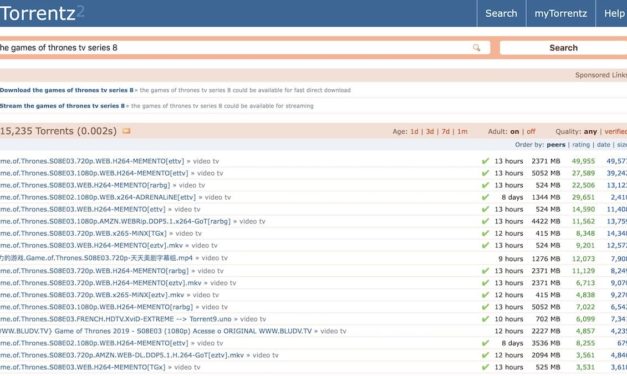Open S08E03.WEB.H264-MEMENTO[TGx] torrent

(82, 367)
